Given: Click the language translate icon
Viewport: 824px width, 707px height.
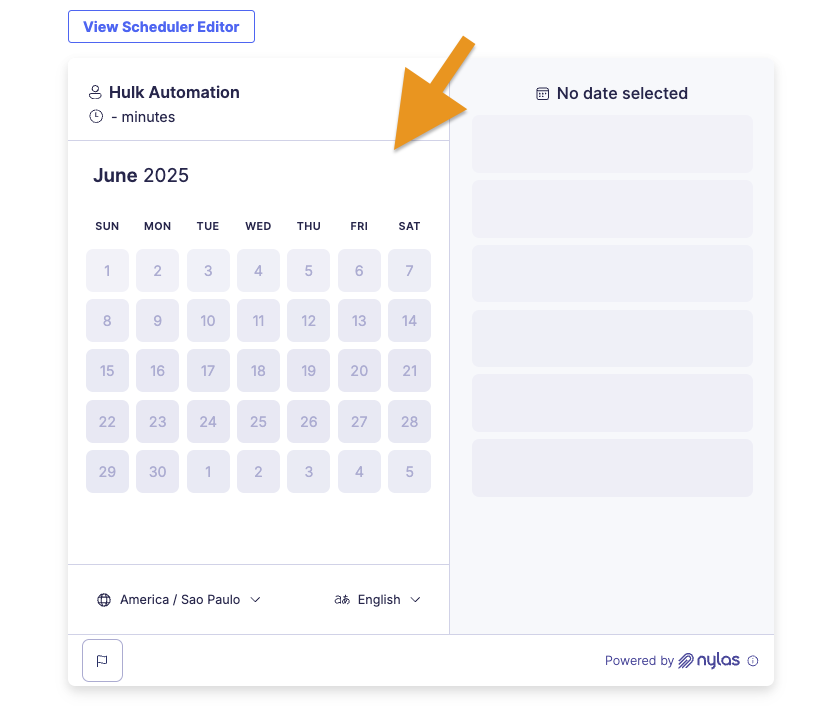Looking at the screenshot, I should [342, 600].
